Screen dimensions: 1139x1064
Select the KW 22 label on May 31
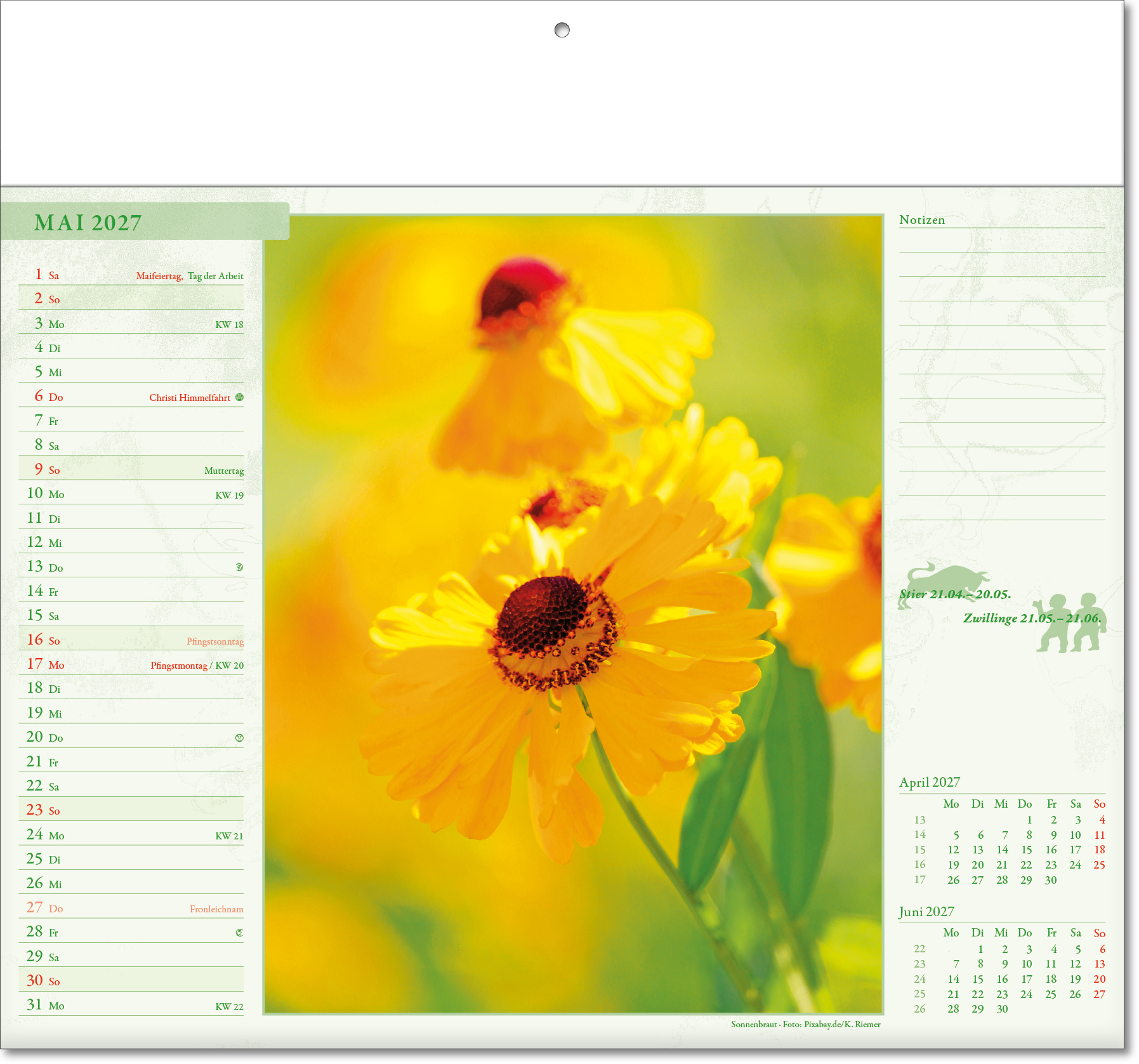click(229, 1007)
